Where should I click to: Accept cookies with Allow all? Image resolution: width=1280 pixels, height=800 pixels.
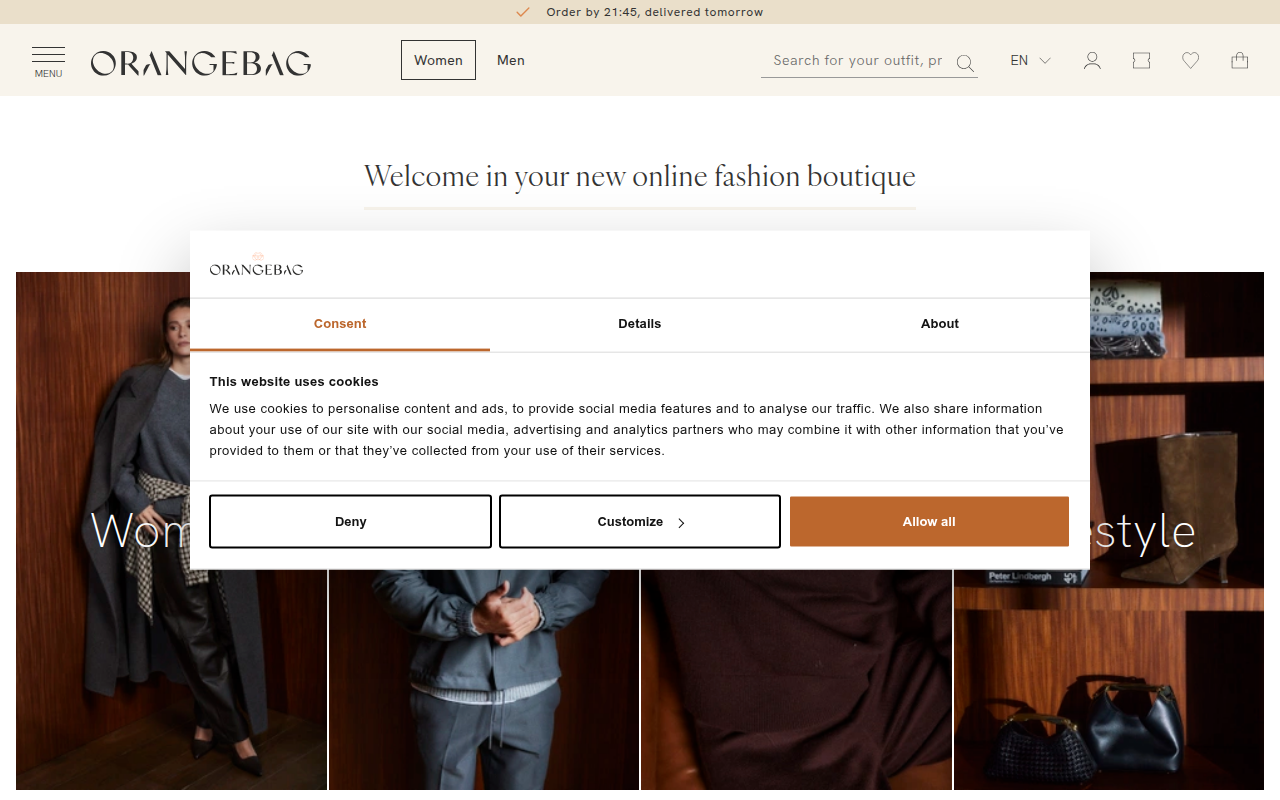[929, 522]
